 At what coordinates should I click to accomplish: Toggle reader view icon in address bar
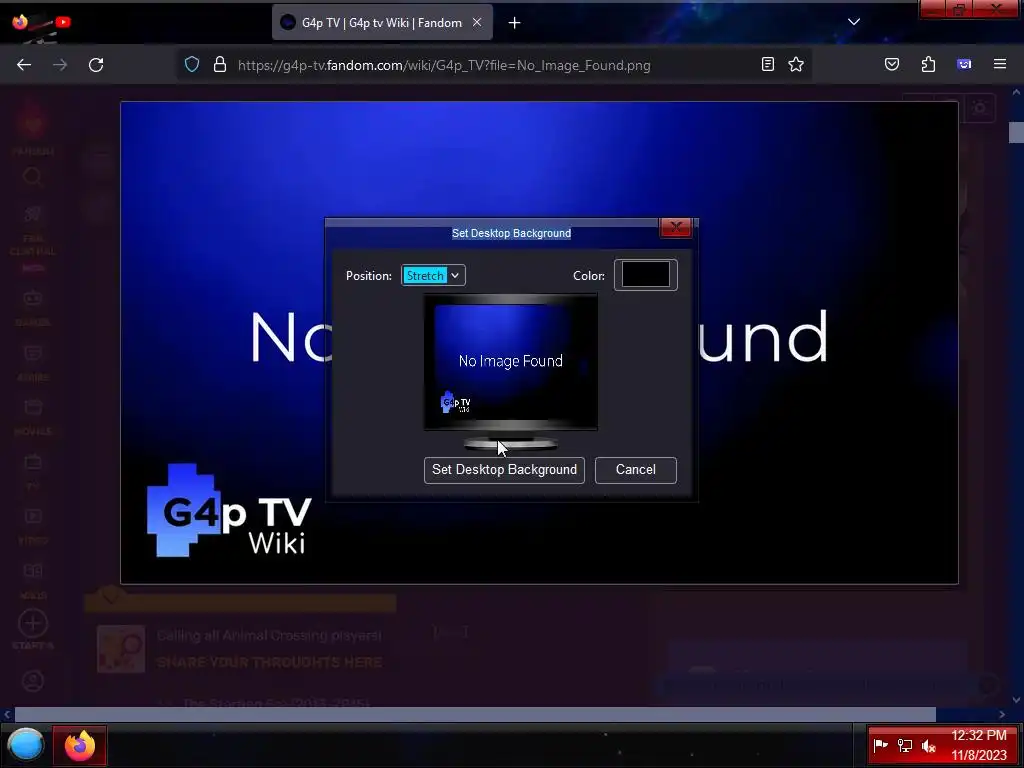(768, 64)
